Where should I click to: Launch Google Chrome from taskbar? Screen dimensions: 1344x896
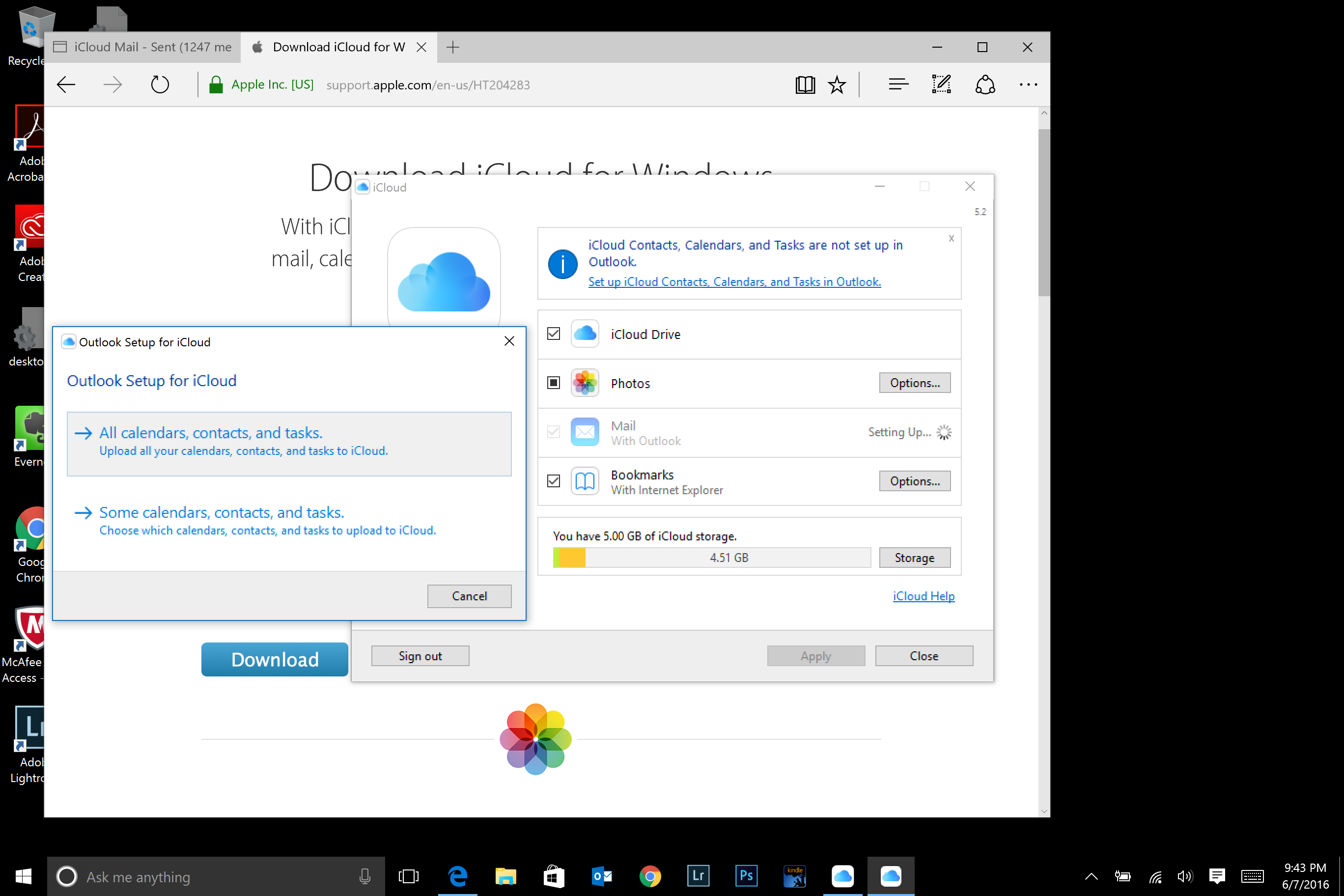(x=650, y=876)
